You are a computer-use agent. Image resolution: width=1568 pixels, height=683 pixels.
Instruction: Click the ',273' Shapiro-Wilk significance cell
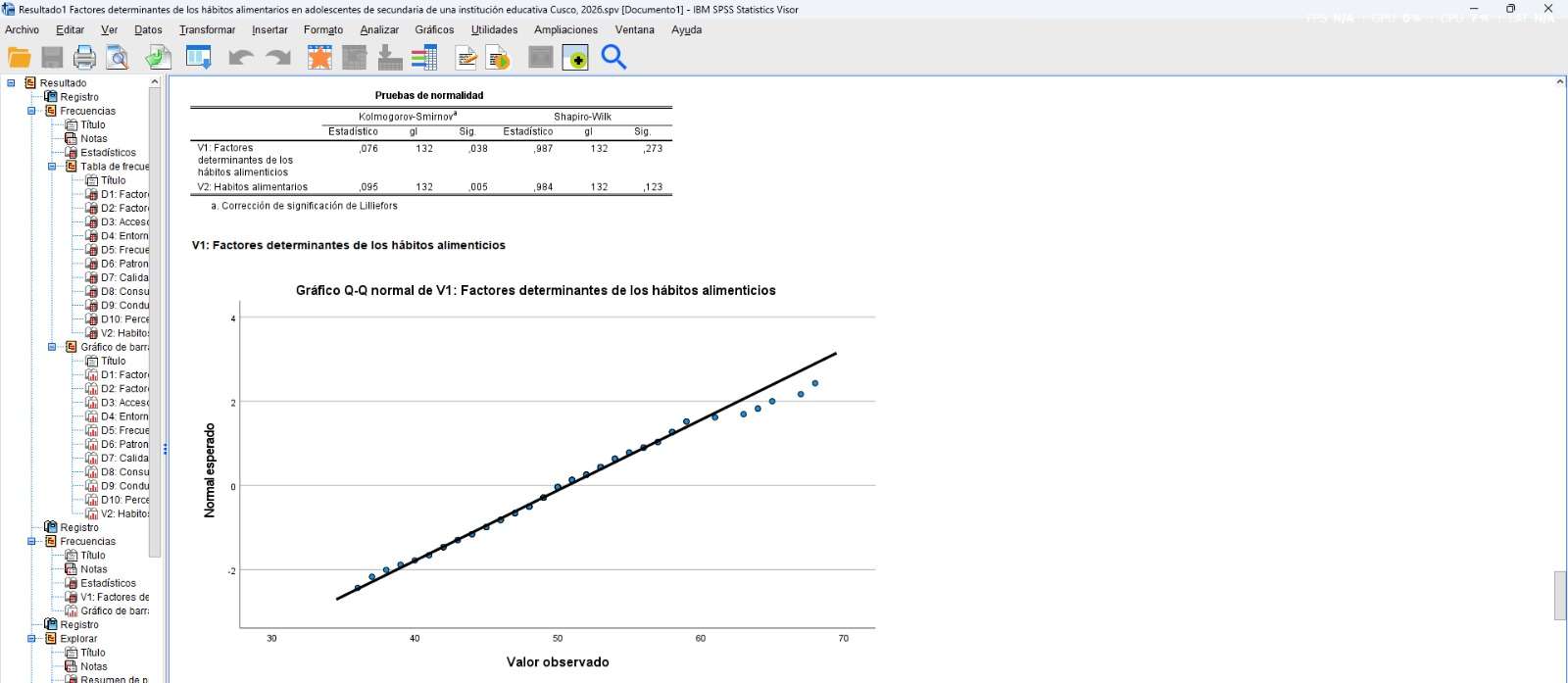click(653, 149)
